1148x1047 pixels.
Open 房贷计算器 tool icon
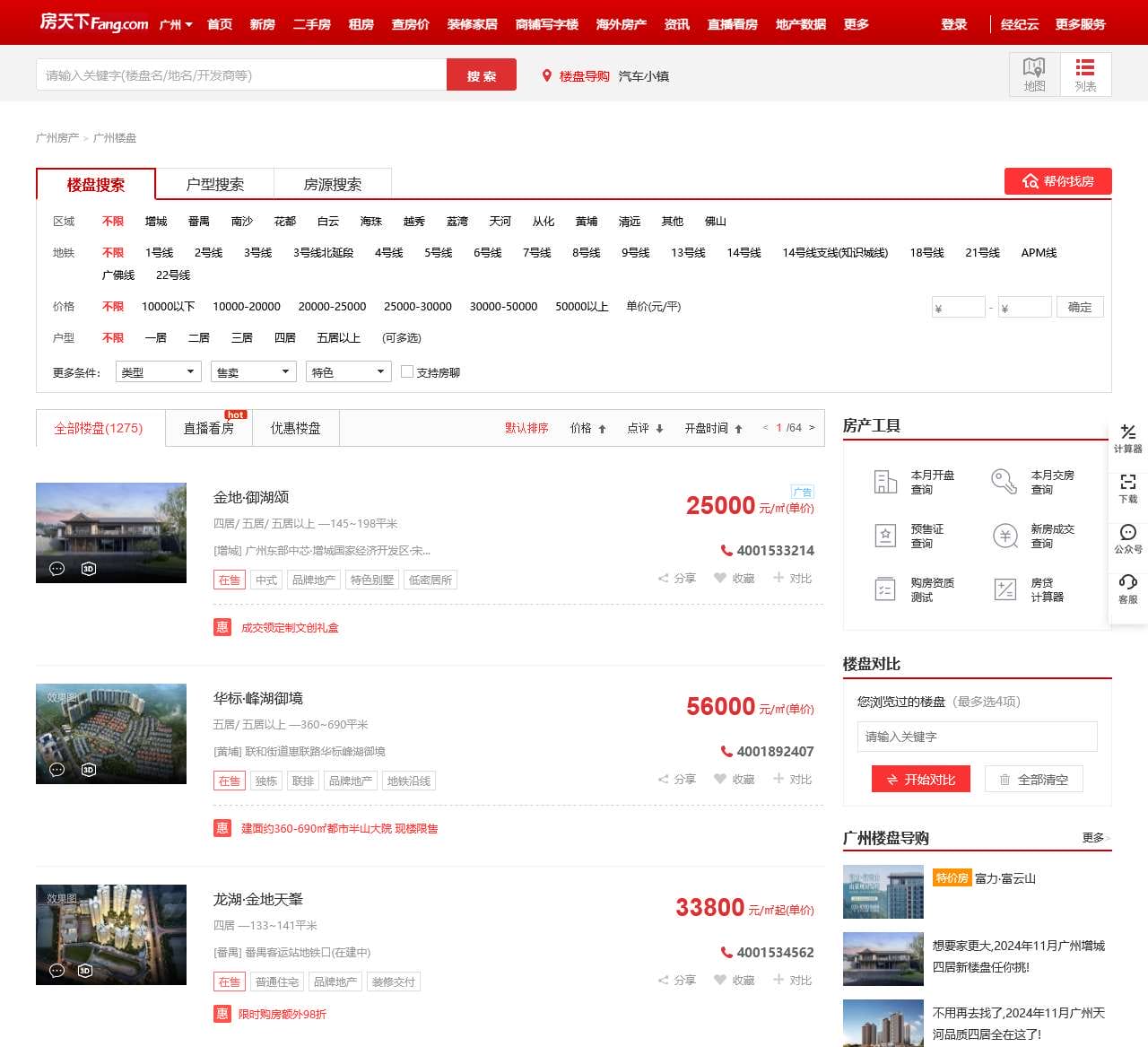[1005, 589]
